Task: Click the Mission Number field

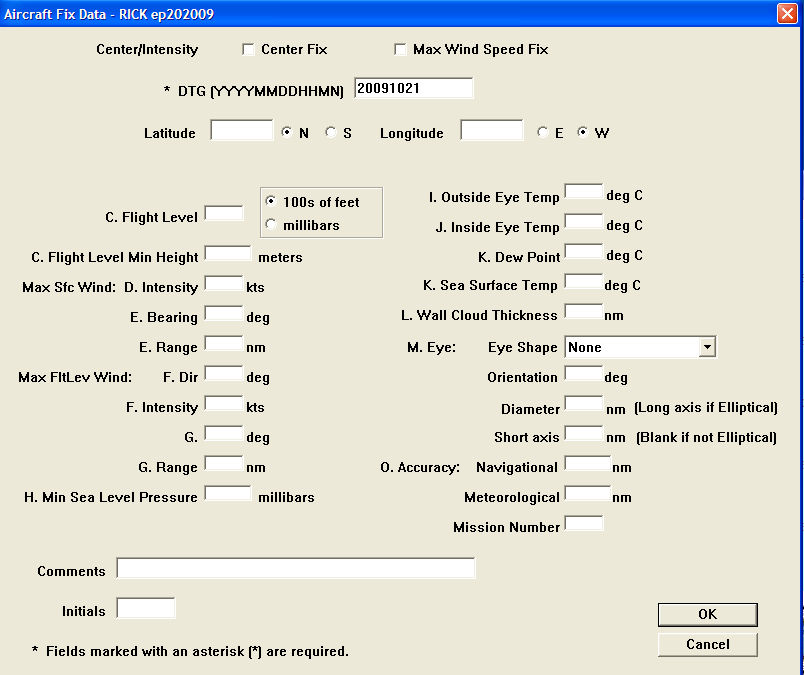Action: 583,523
